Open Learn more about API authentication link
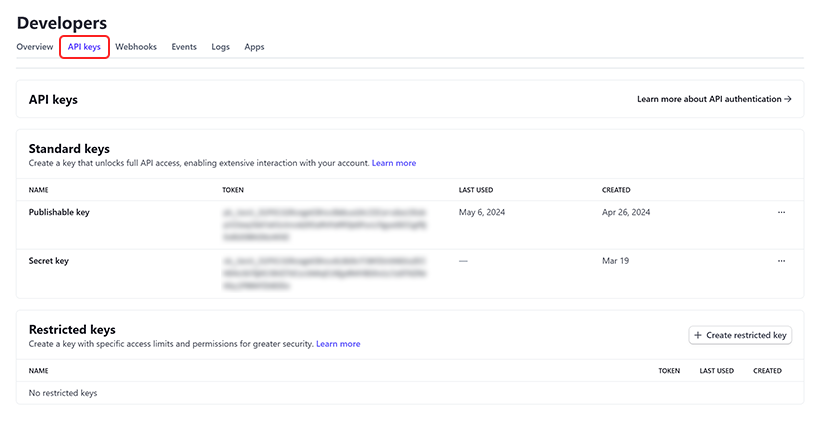The width and height of the screenshot is (820, 424). (x=714, y=99)
